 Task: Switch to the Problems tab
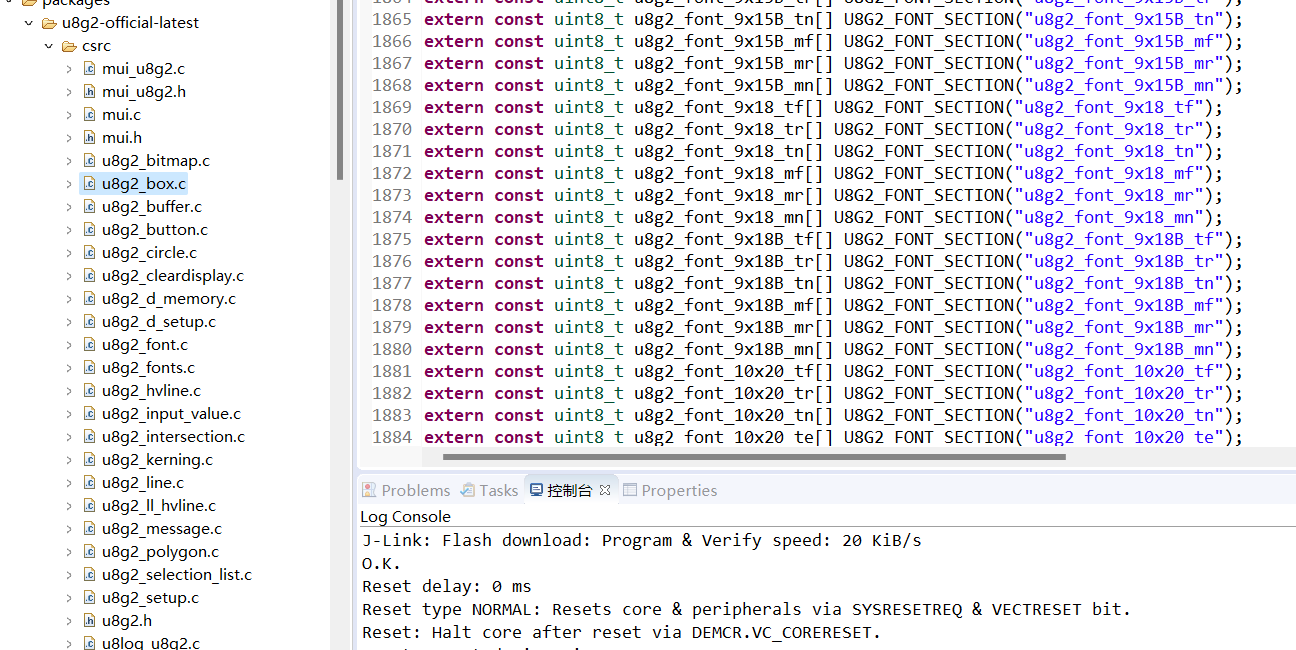[x=406, y=490]
